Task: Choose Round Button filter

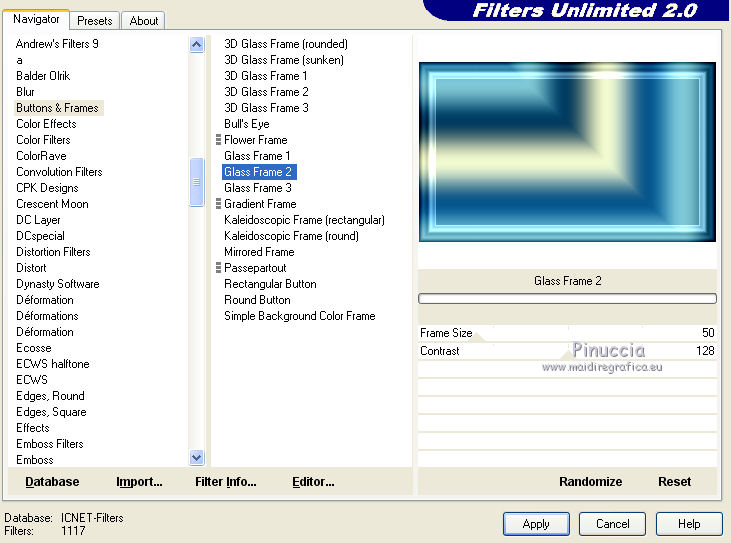Action: (x=257, y=300)
